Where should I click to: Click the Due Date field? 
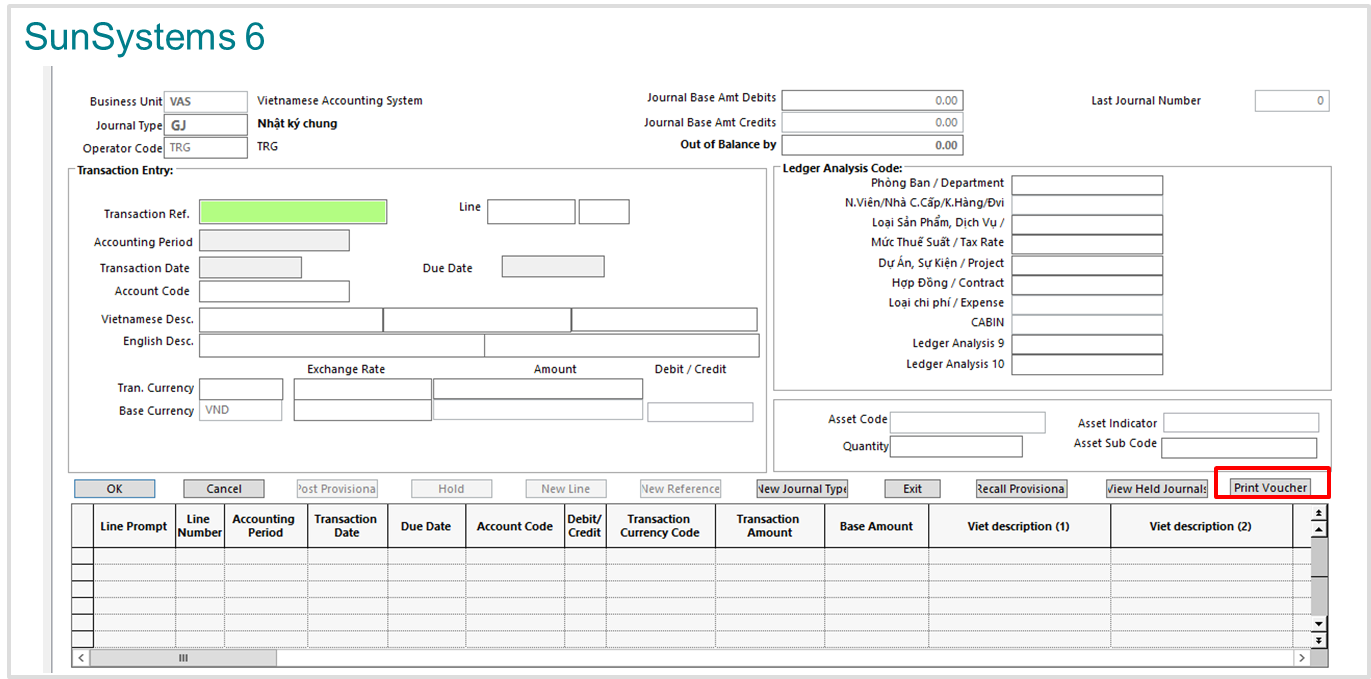click(553, 267)
